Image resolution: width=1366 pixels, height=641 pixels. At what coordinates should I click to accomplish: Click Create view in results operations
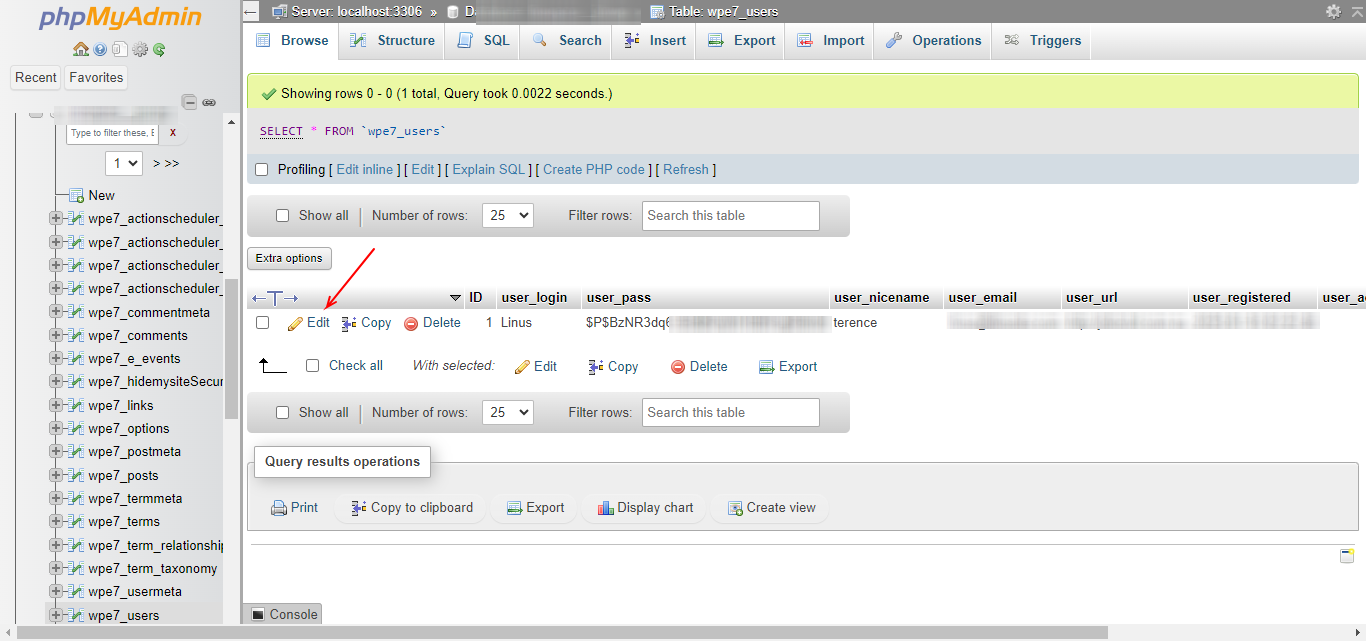point(771,508)
